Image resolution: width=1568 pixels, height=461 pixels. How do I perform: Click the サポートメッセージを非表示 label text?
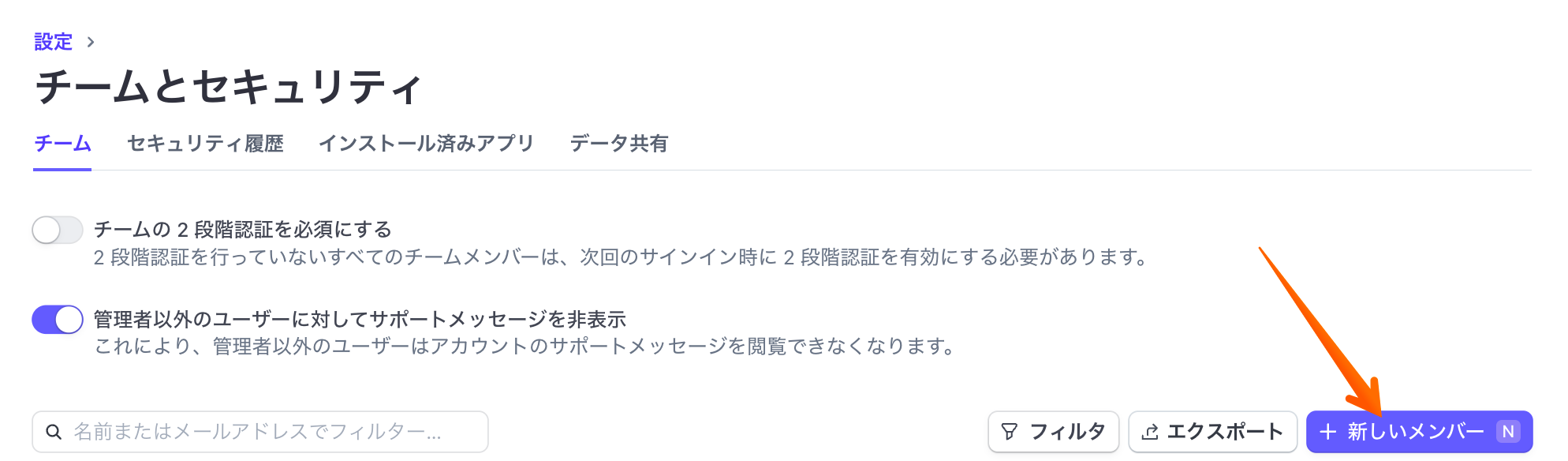click(360, 320)
